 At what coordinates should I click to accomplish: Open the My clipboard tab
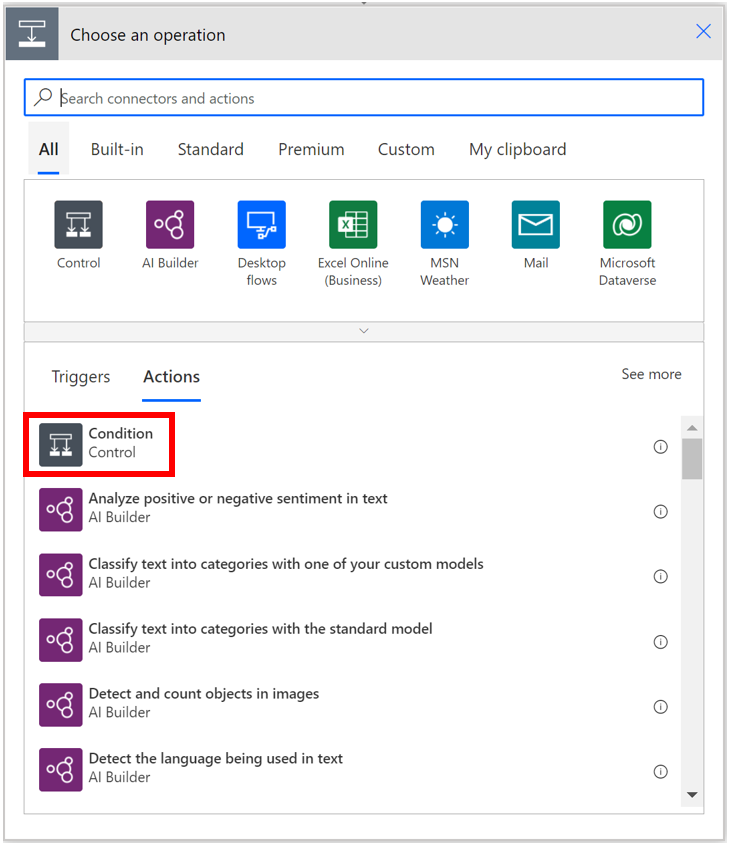tap(517, 149)
